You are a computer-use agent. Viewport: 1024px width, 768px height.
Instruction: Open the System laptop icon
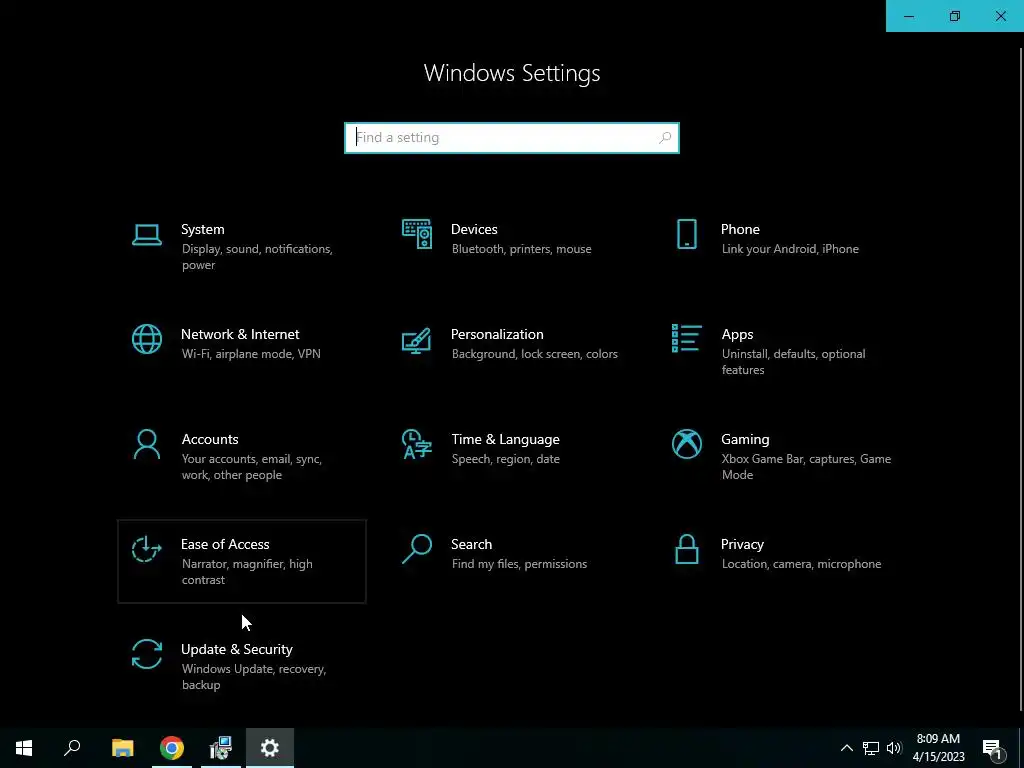tap(146, 234)
